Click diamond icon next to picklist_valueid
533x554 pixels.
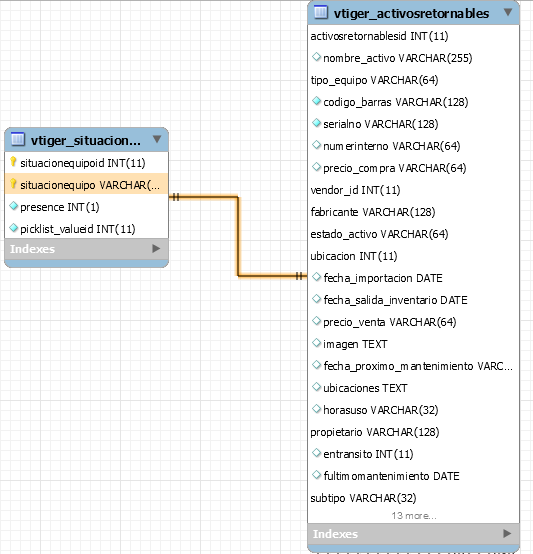[x=13, y=228]
